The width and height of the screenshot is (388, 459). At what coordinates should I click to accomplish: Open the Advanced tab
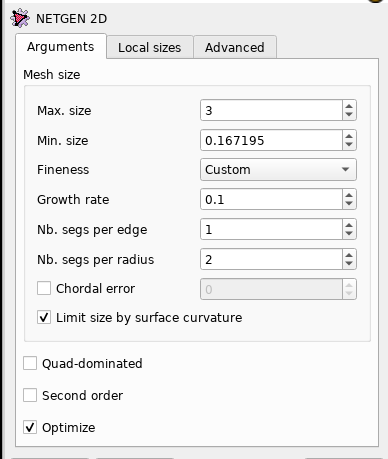coord(235,47)
